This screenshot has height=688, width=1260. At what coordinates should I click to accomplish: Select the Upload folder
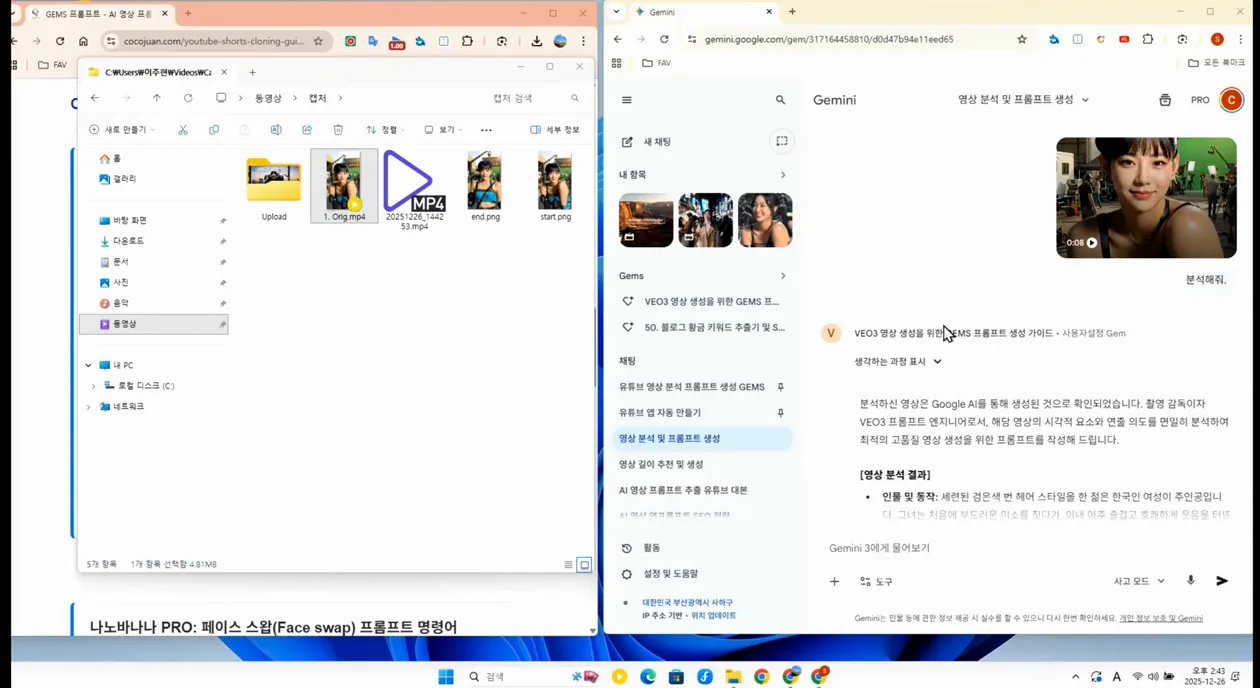(x=274, y=189)
